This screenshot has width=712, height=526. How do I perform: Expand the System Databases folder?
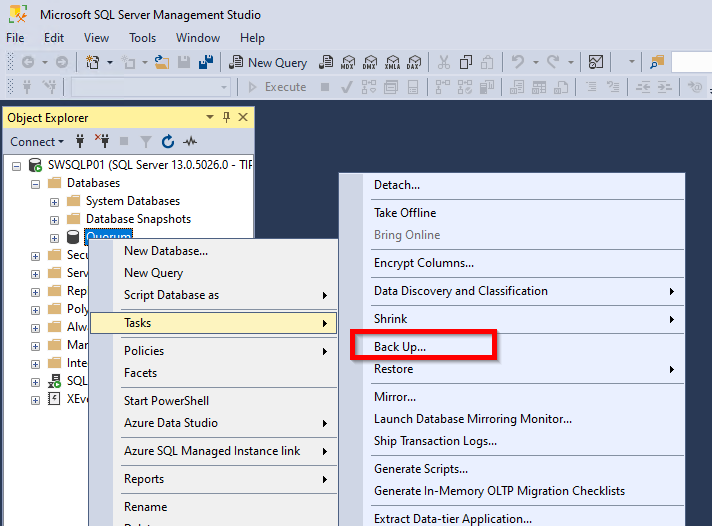pyautogui.click(x=54, y=202)
